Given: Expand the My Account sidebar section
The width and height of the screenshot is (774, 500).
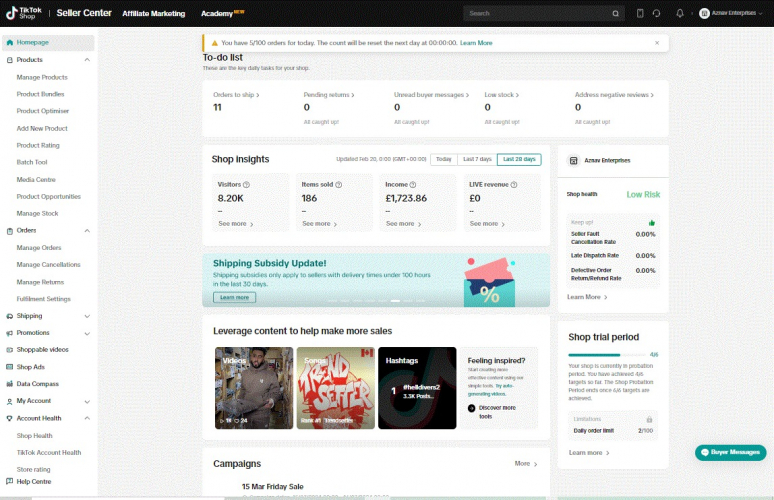Looking at the screenshot, I should [87, 401].
